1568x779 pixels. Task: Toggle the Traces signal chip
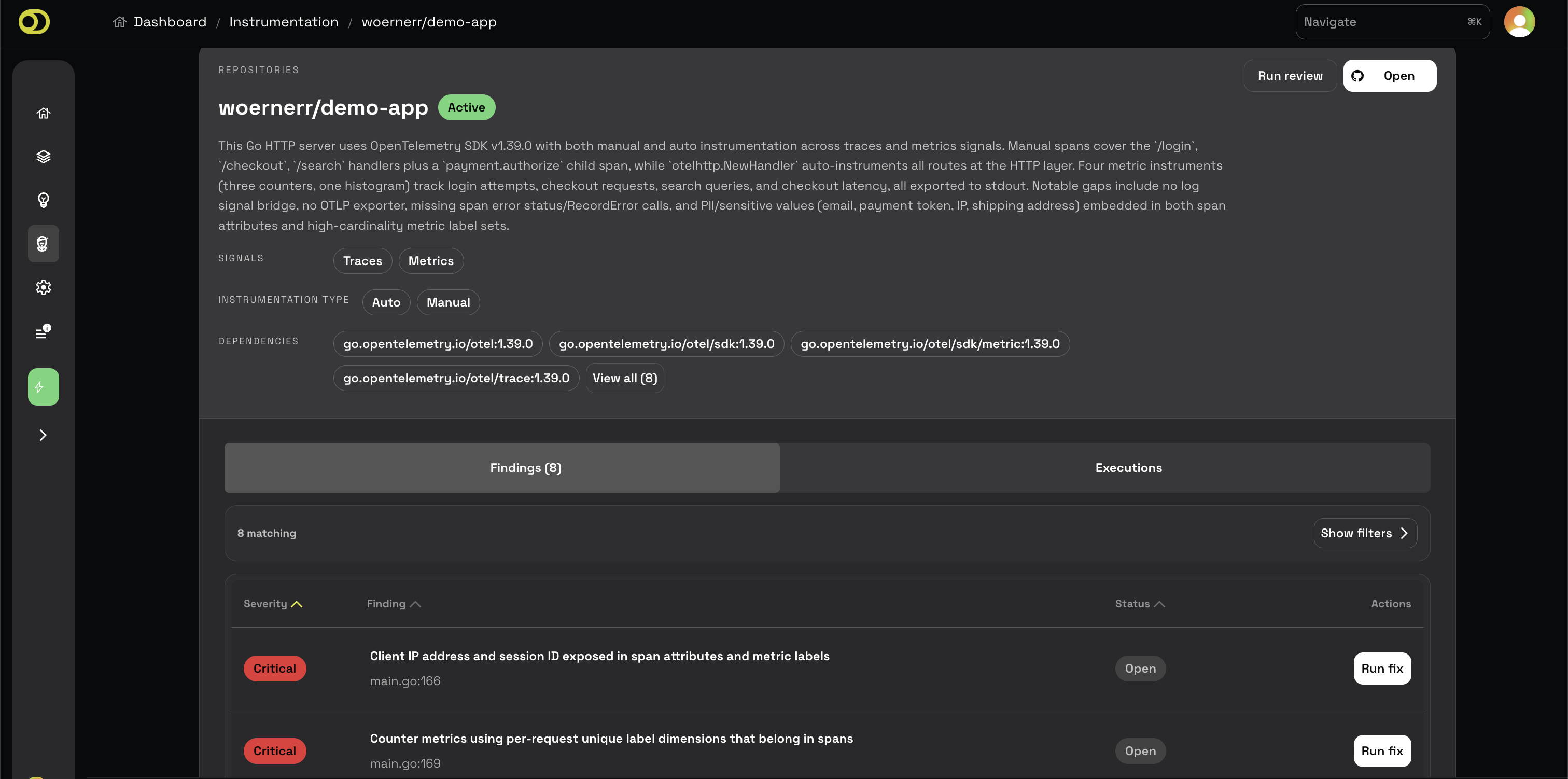tap(362, 261)
